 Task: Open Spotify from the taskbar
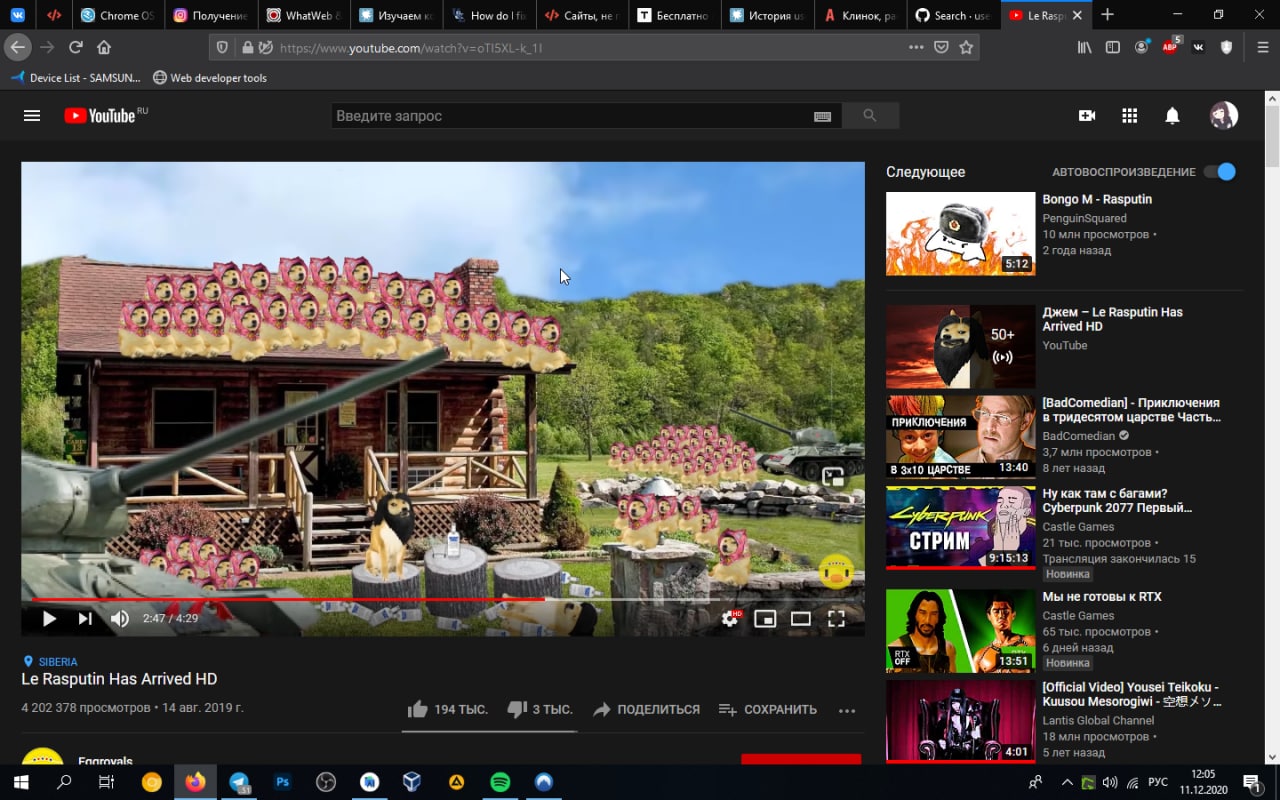pyautogui.click(x=500, y=782)
